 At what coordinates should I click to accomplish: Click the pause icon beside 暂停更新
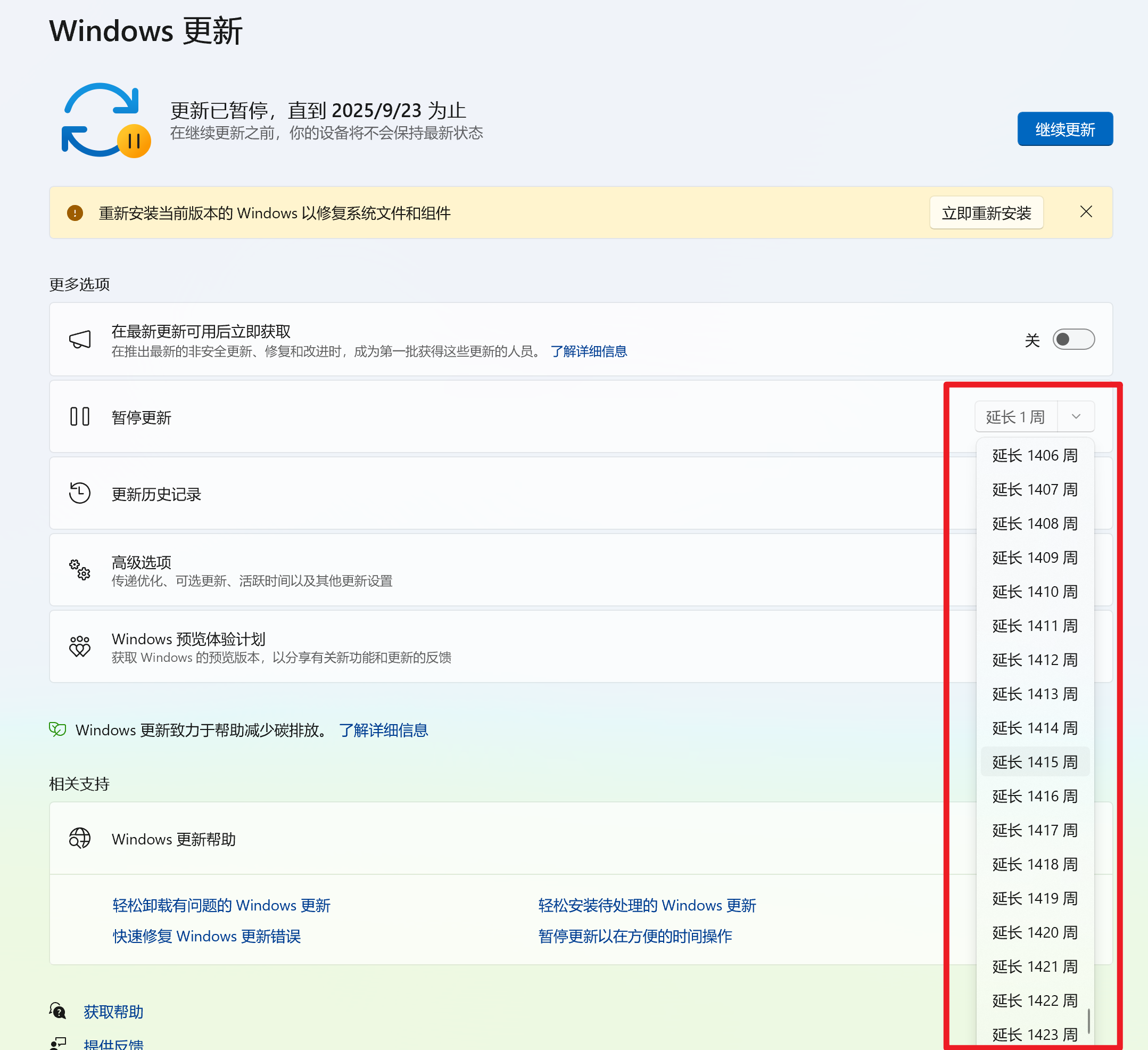(80, 416)
